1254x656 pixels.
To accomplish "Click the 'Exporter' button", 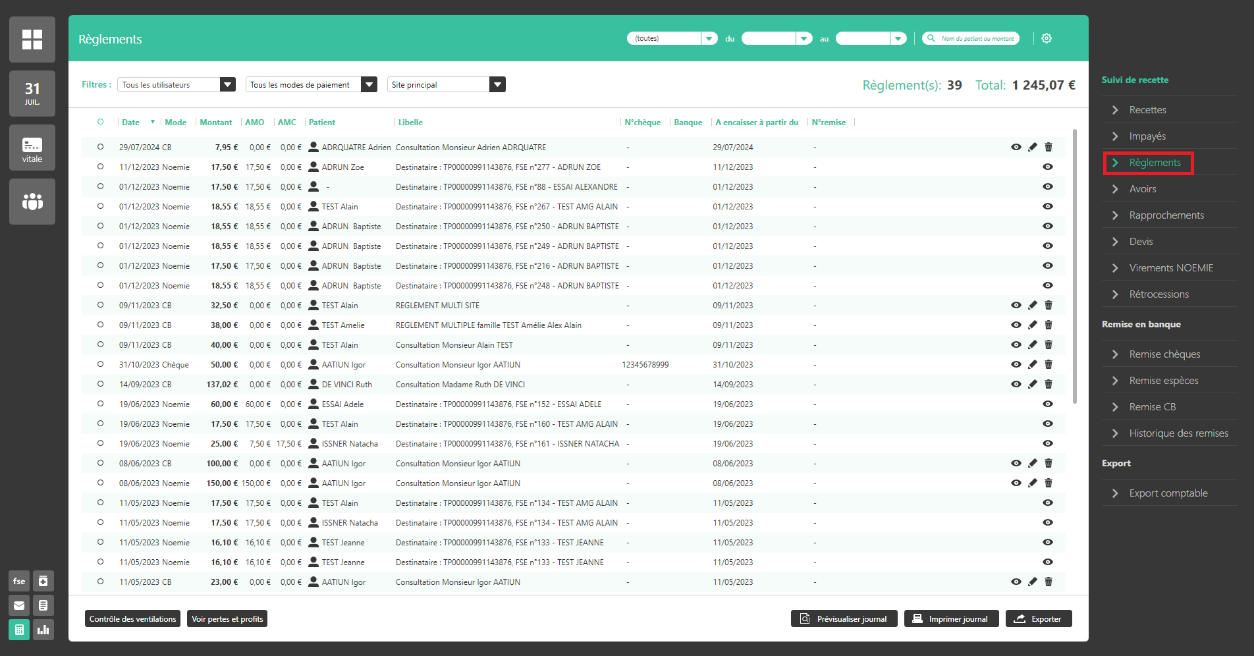I will [x=1038, y=619].
